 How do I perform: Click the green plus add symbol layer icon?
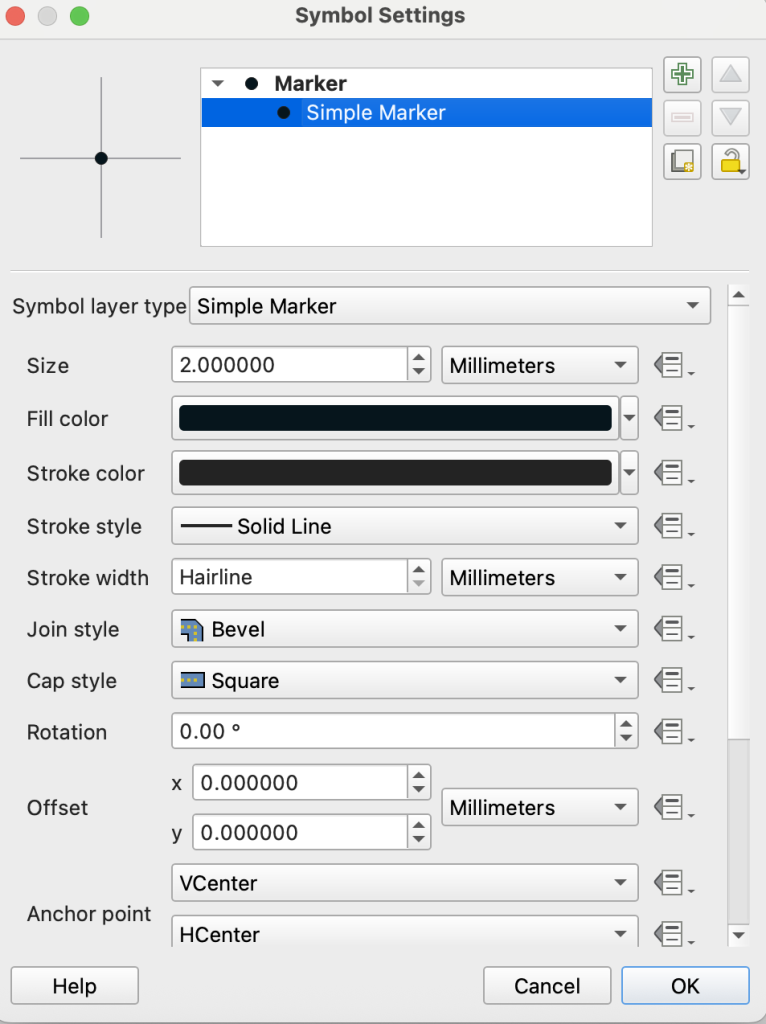682,75
